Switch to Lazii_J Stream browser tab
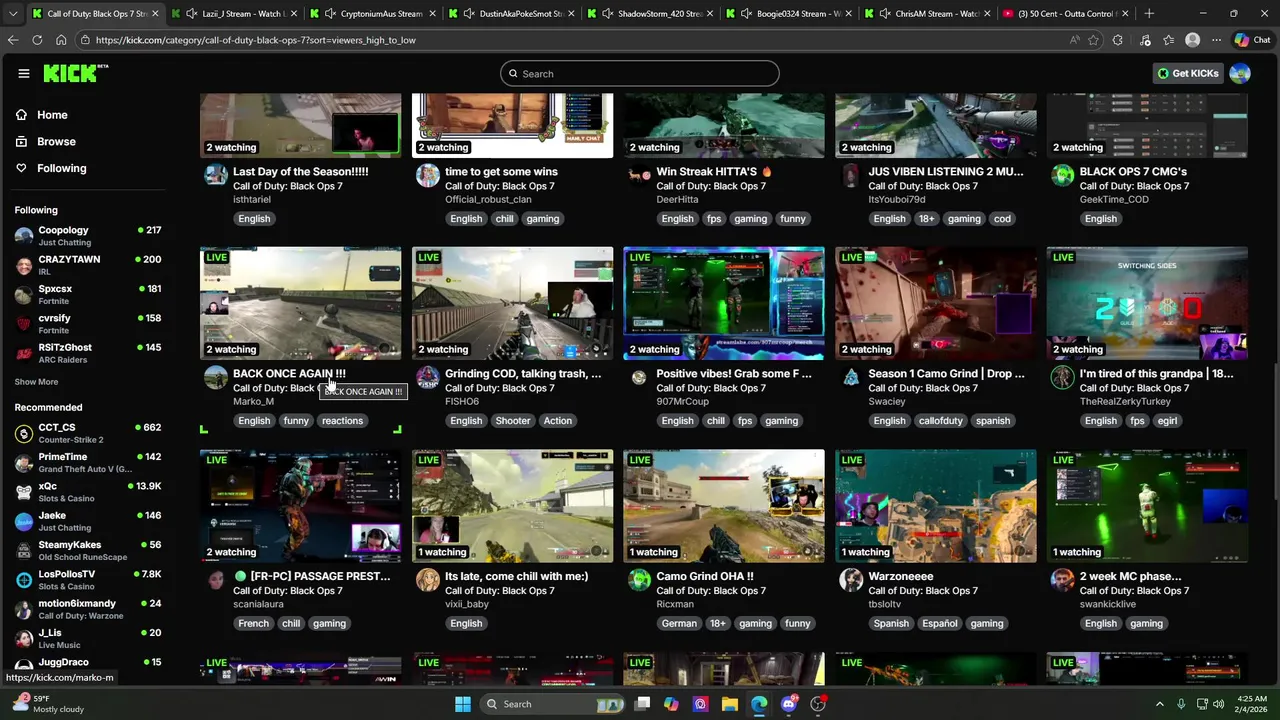1280x720 pixels. click(235, 14)
